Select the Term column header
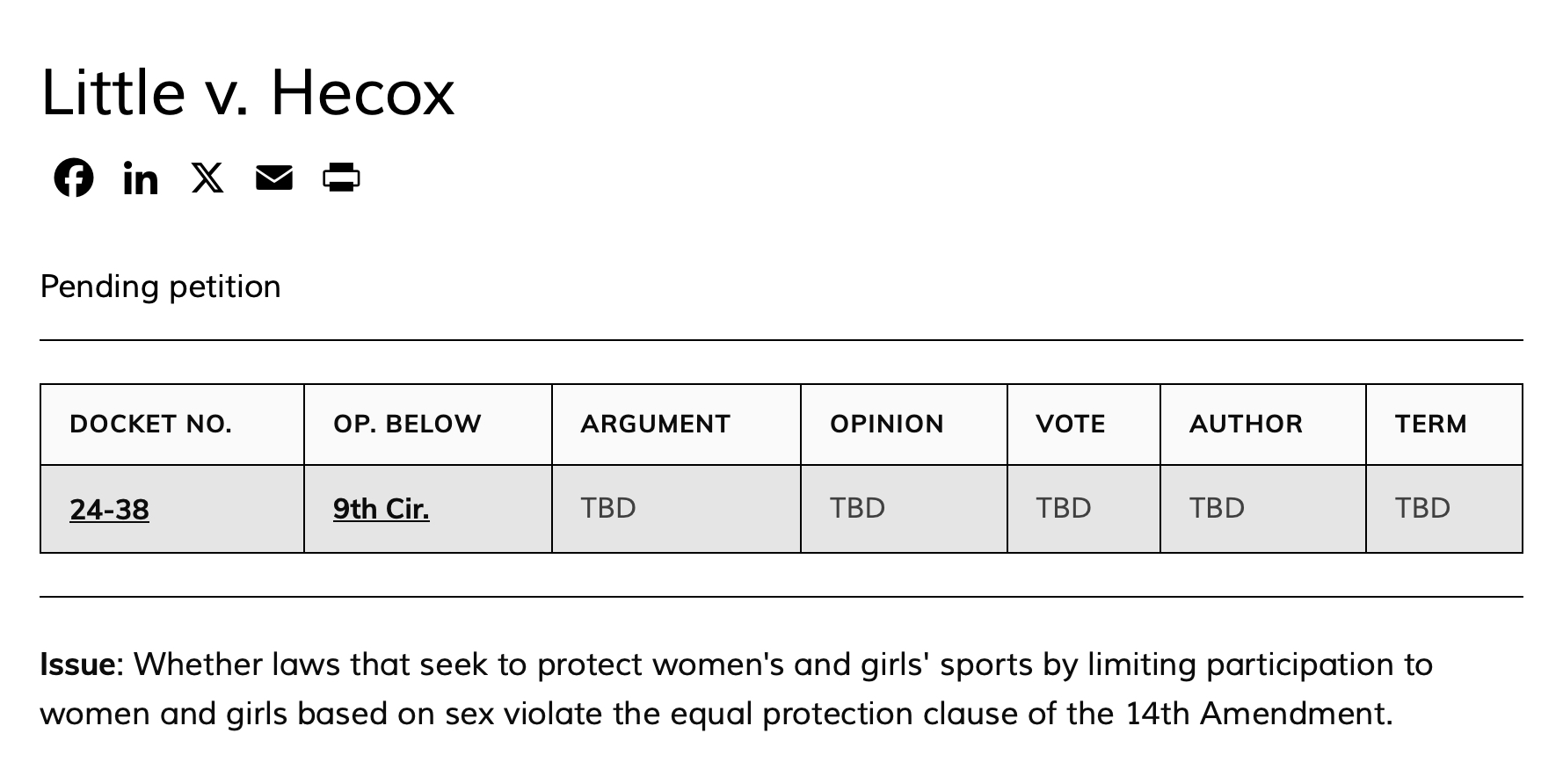 point(1430,425)
